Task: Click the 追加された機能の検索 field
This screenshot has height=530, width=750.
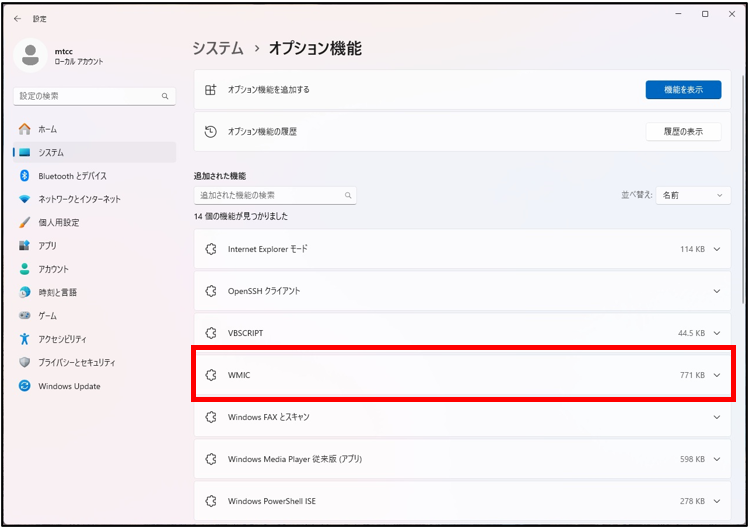Action: [275, 195]
